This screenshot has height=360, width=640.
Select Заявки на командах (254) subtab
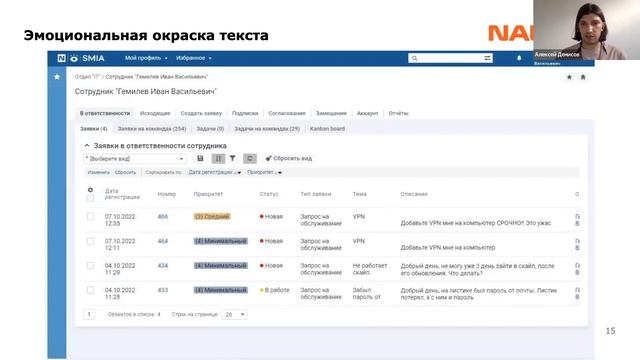tap(152, 129)
